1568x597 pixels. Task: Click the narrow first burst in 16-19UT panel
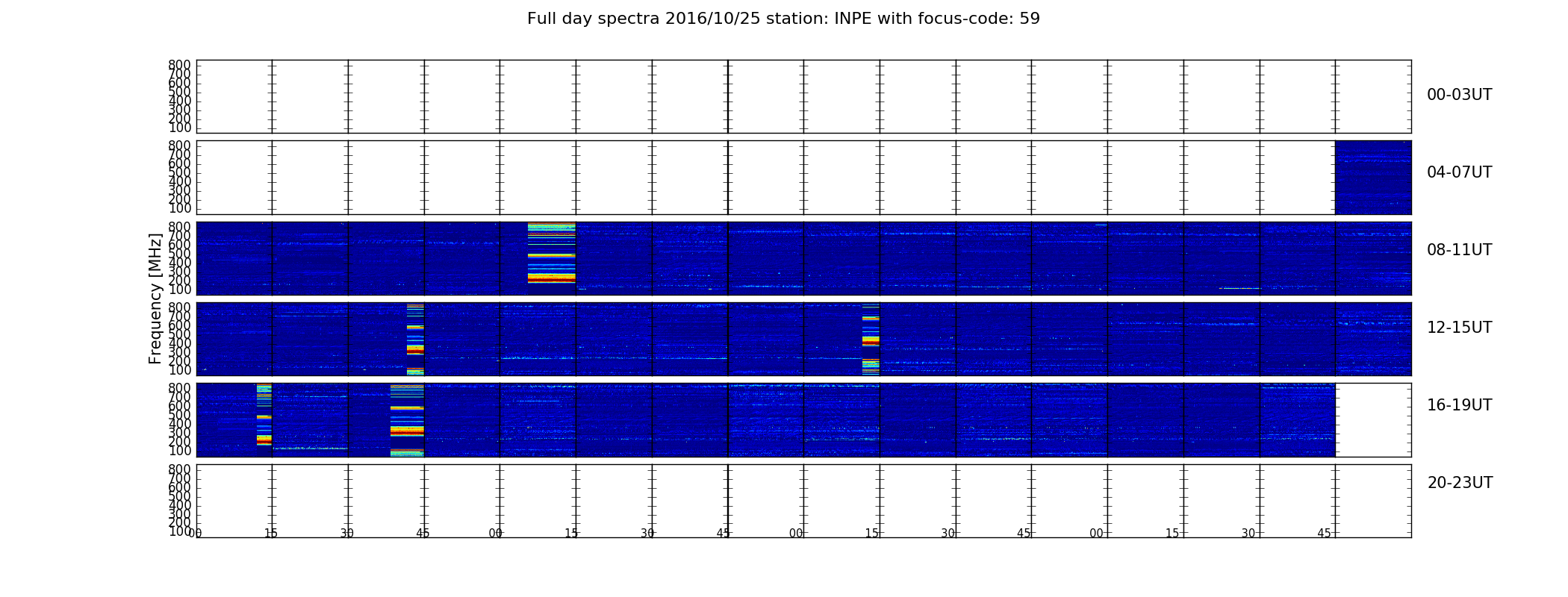tap(264, 415)
